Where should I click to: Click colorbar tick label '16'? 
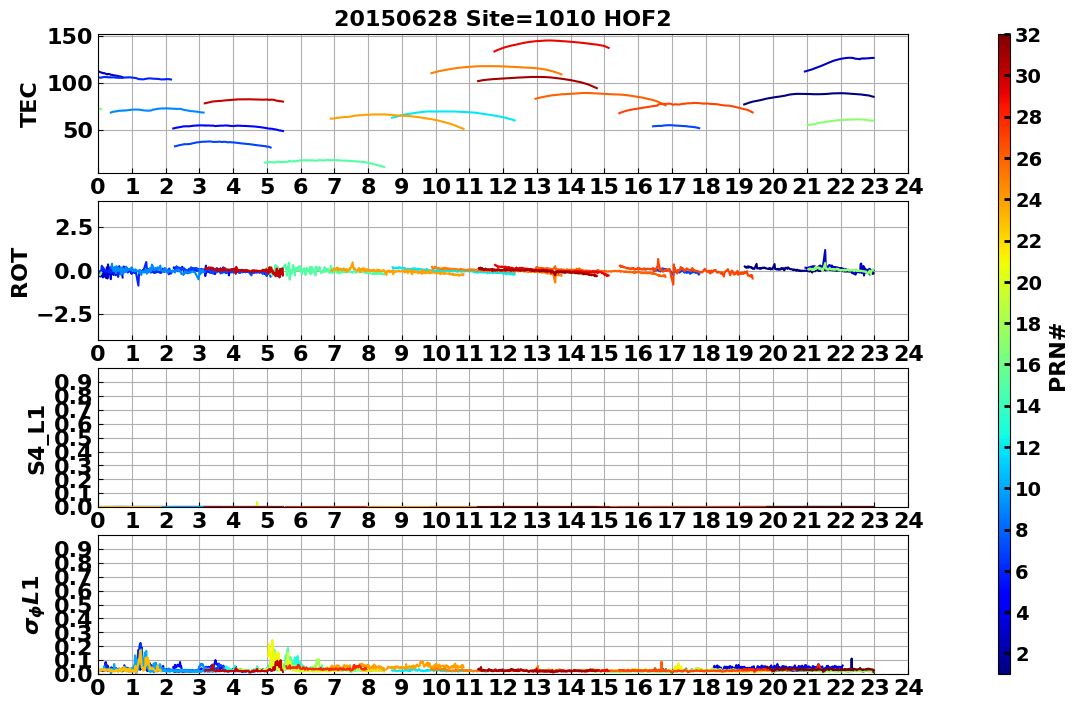(1028, 365)
